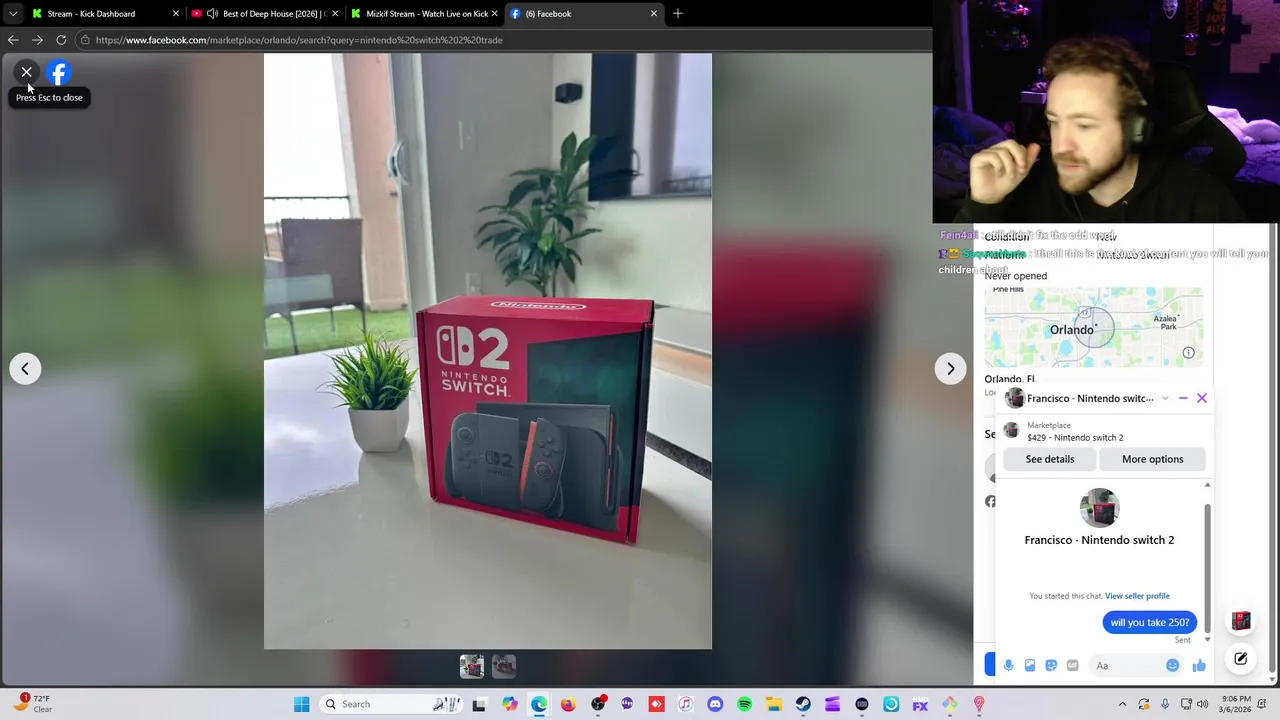The width and height of the screenshot is (1280, 720).
Task: Show the previous listing photo
Action: click(25, 369)
